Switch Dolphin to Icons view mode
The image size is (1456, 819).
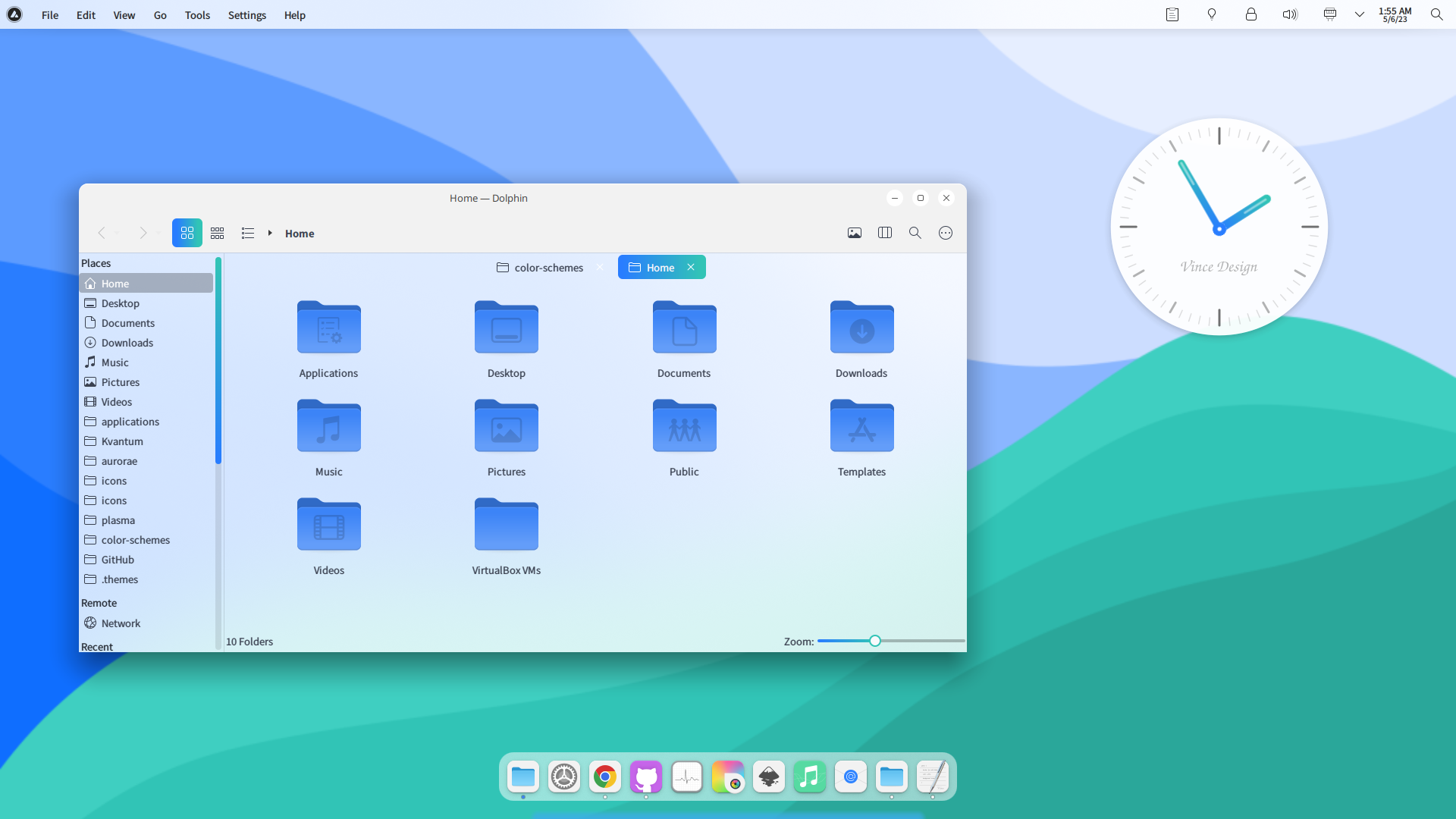point(187,233)
